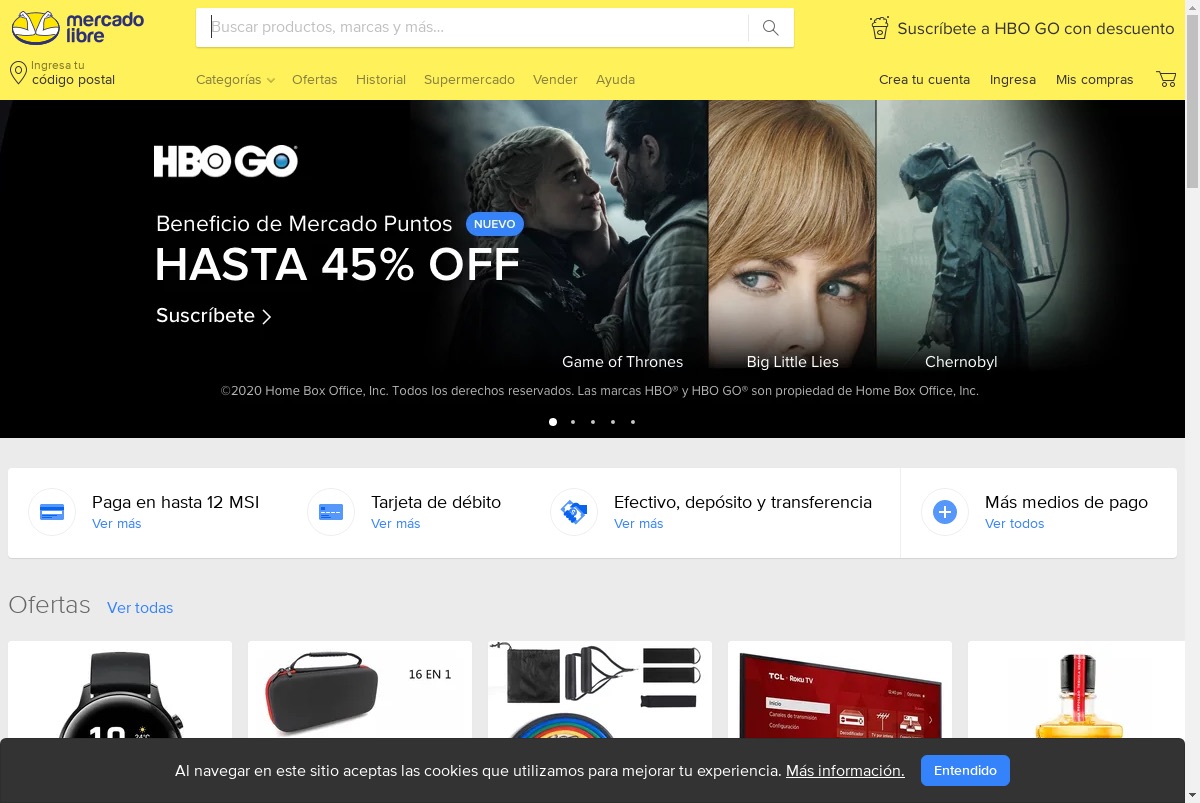Open Historial in the navigation
Viewport: 1200px width, 803px height.
tap(381, 79)
